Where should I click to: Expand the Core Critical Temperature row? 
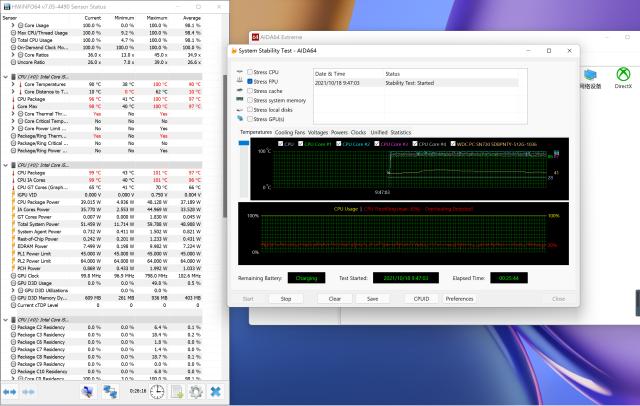[x=13, y=121]
